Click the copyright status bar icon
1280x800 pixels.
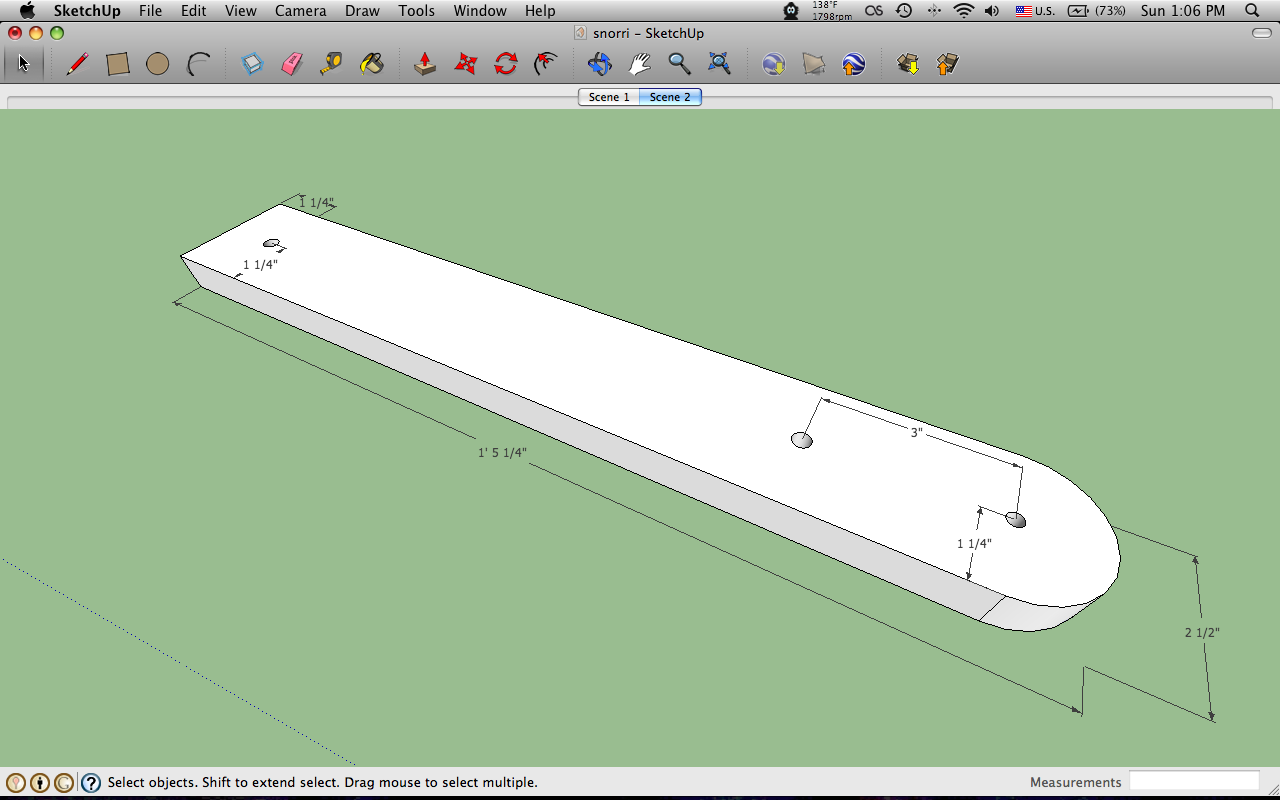(x=64, y=783)
